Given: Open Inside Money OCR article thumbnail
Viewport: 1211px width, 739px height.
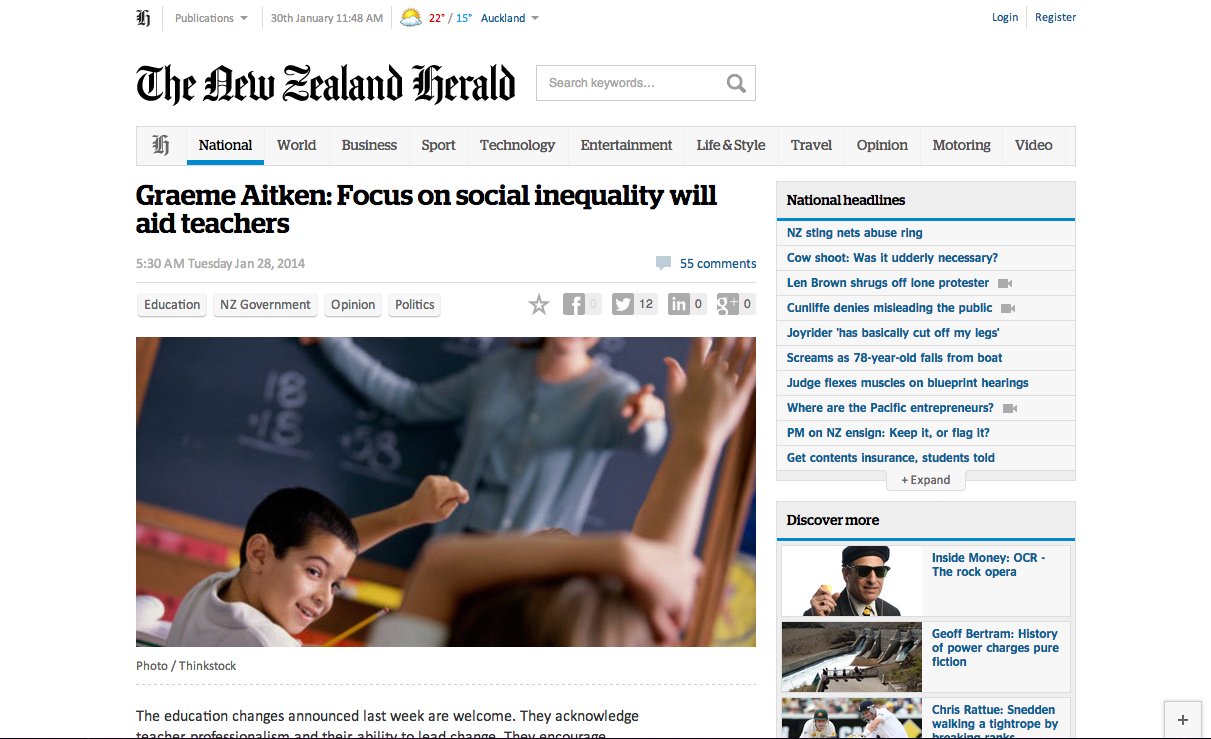Looking at the screenshot, I should click(x=852, y=580).
